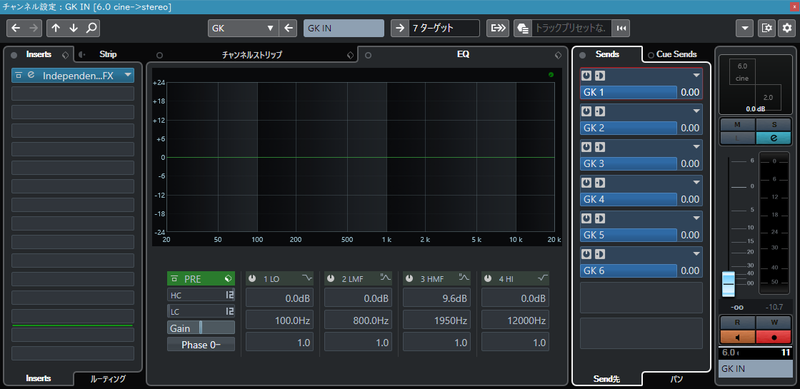The height and width of the screenshot is (389, 800).
Task: Click the edit channel settings e button
Action: pyautogui.click(x=773, y=137)
